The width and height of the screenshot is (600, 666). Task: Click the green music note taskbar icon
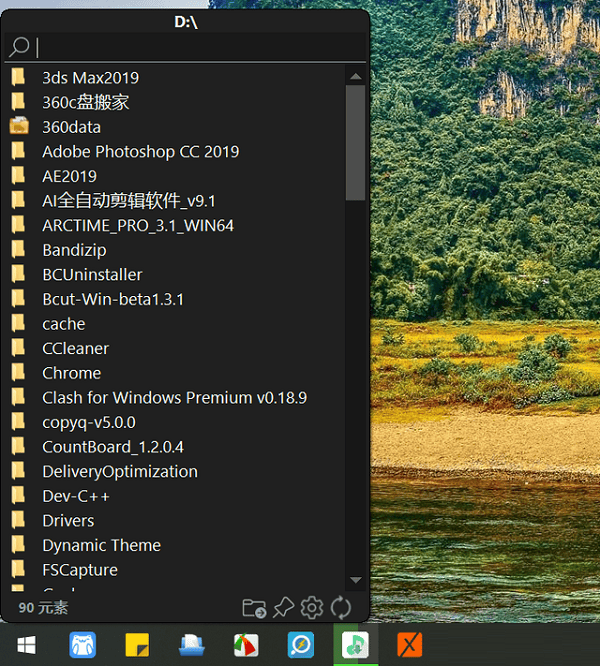[x=355, y=645]
